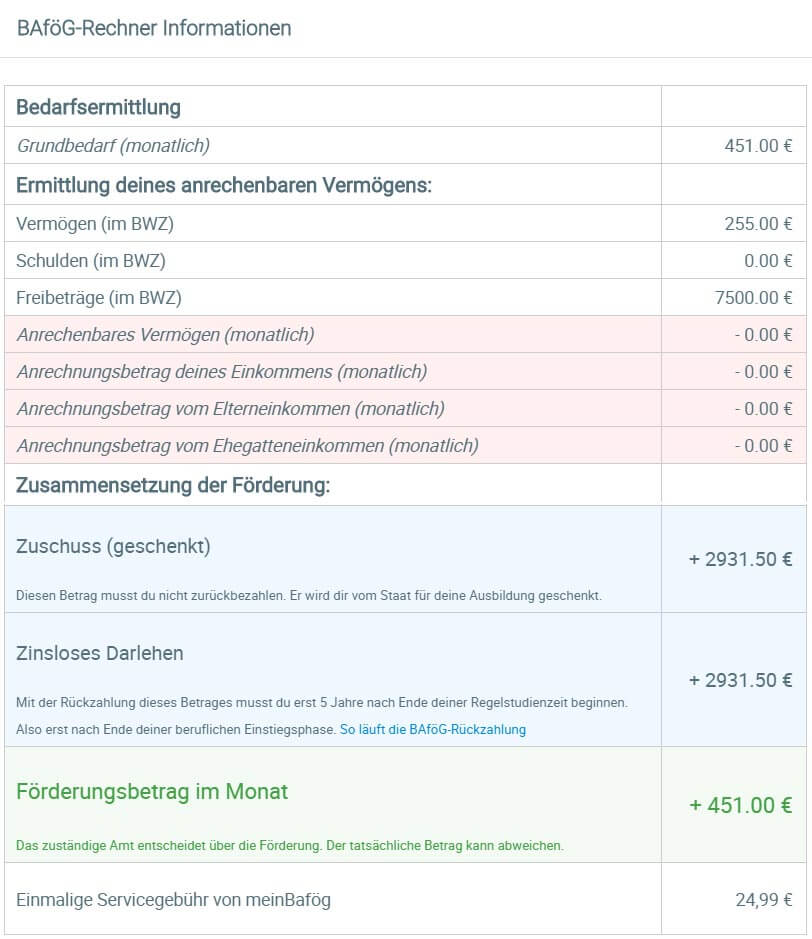Viewport: 812px width, 939px height.
Task: Select the 'Bedarfsermittlung' section header
Action: (98, 107)
